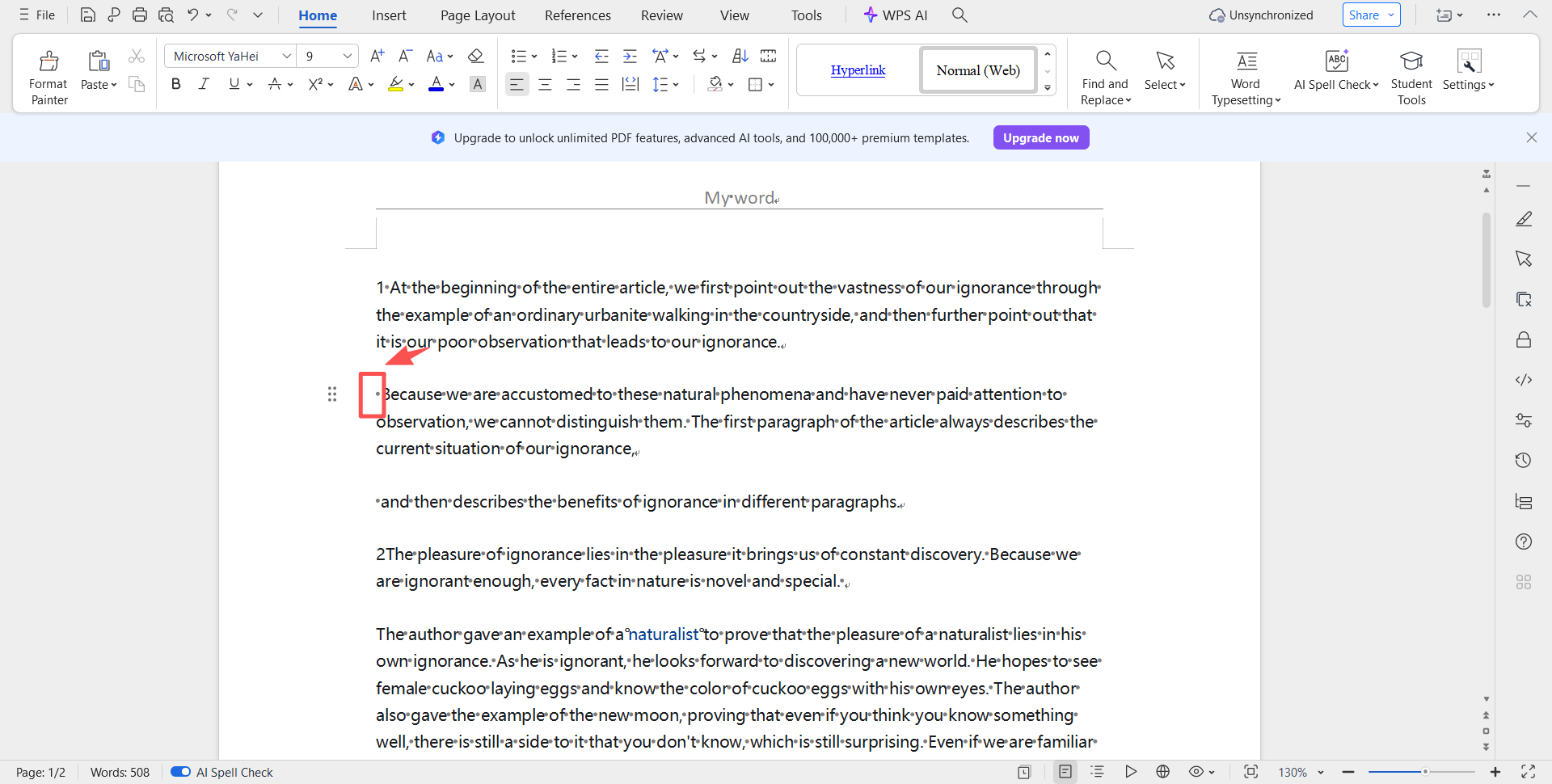
Task: Click the Upgrade now button
Action: click(x=1040, y=138)
